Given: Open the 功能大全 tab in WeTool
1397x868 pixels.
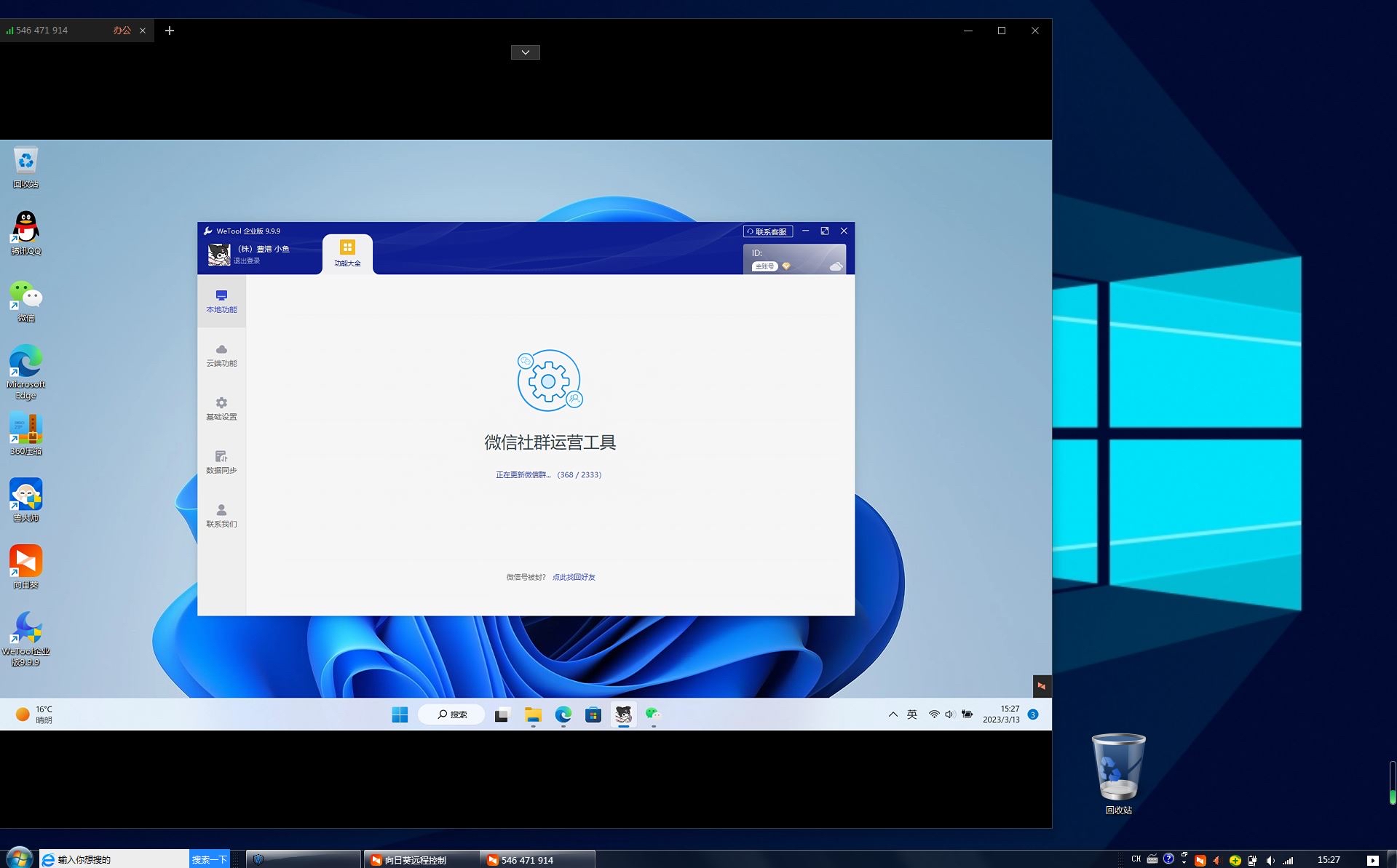Looking at the screenshot, I should (x=347, y=253).
